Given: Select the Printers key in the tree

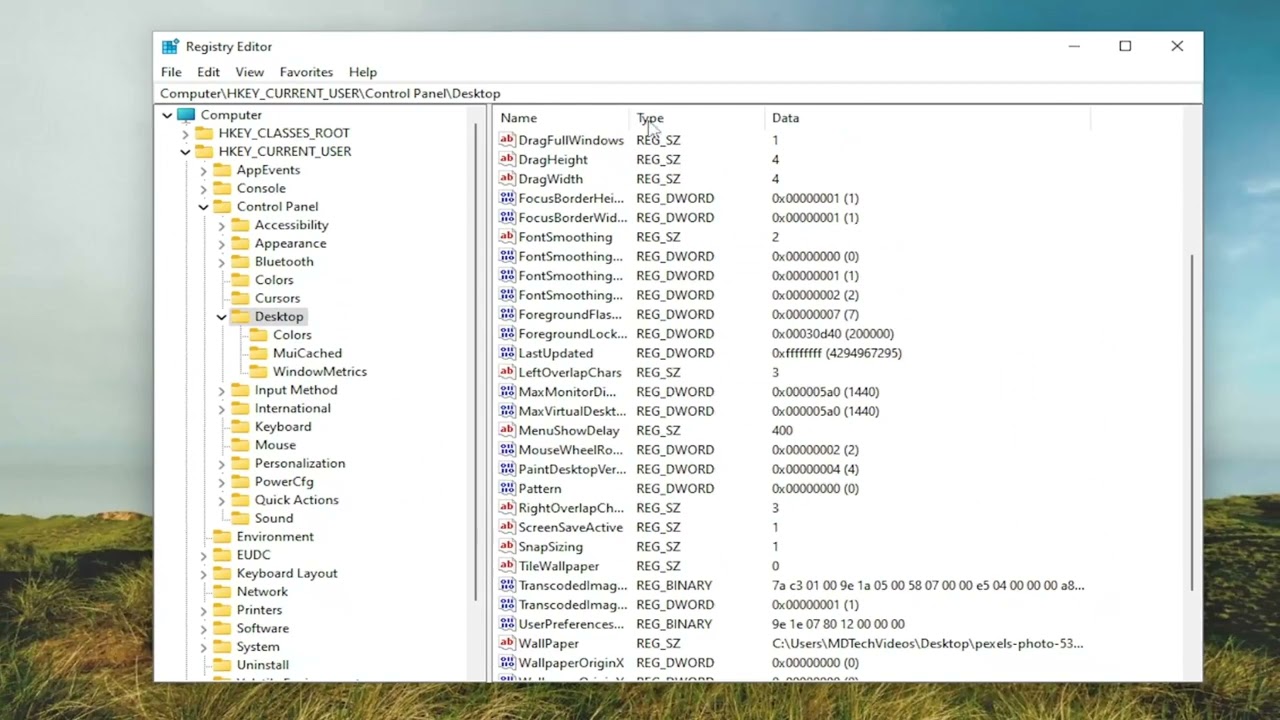Looking at the screenshot, I should click(x=259, y=610).
